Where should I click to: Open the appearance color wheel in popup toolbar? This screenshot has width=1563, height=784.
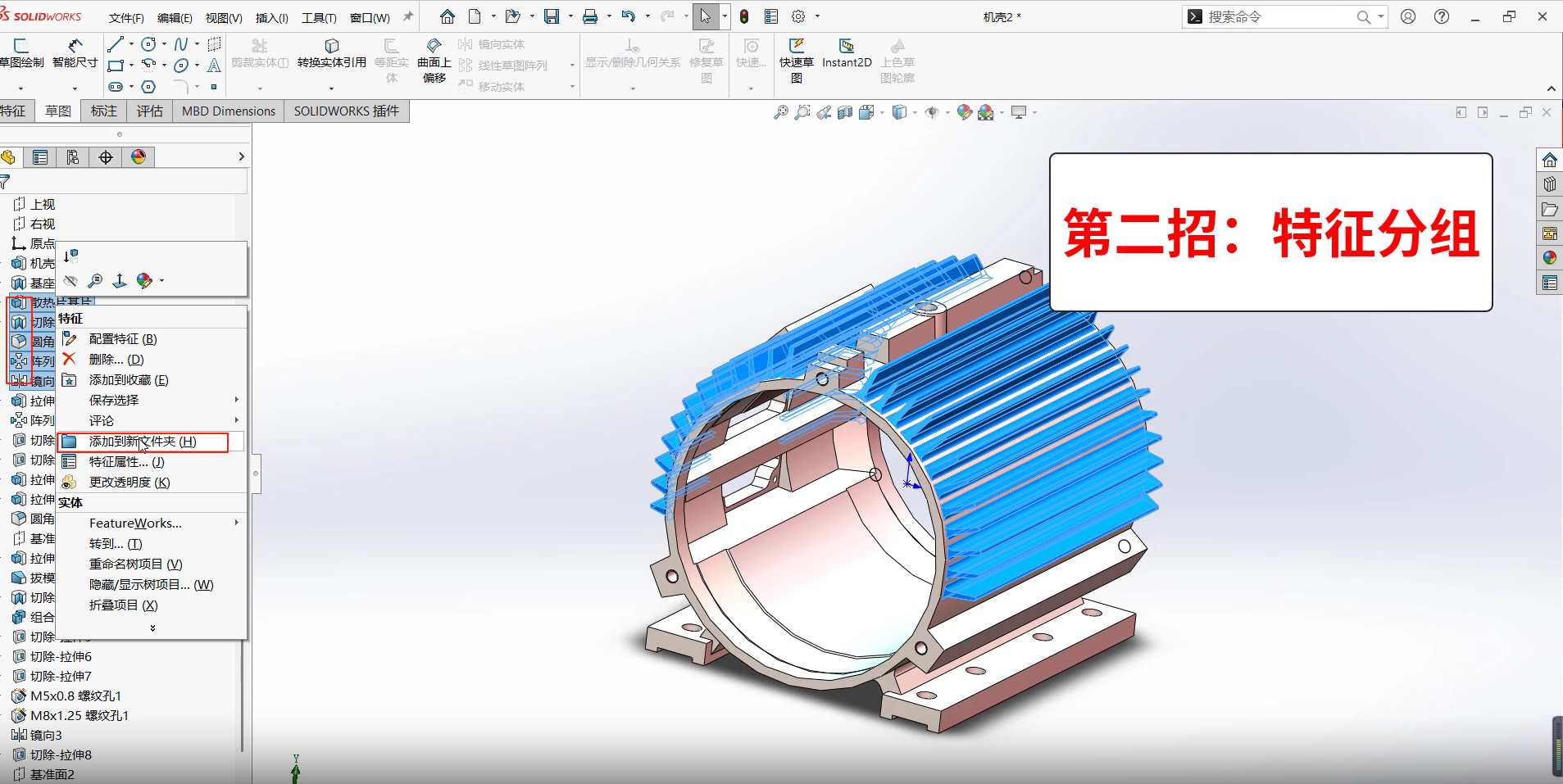(144, 281)
